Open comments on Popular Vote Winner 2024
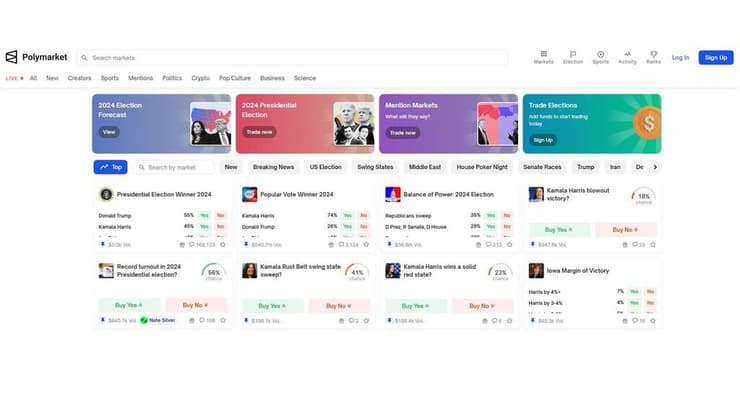The width and height of the screenshot is (740, 416). click(348, 245)
